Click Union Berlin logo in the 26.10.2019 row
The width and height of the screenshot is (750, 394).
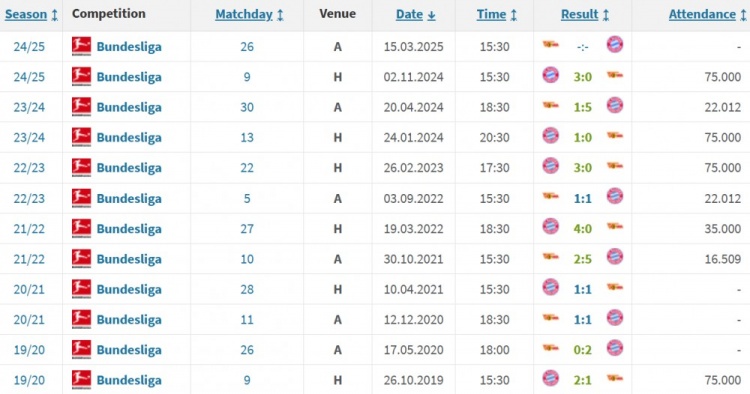pyautogui.click(x=615, y=378)
